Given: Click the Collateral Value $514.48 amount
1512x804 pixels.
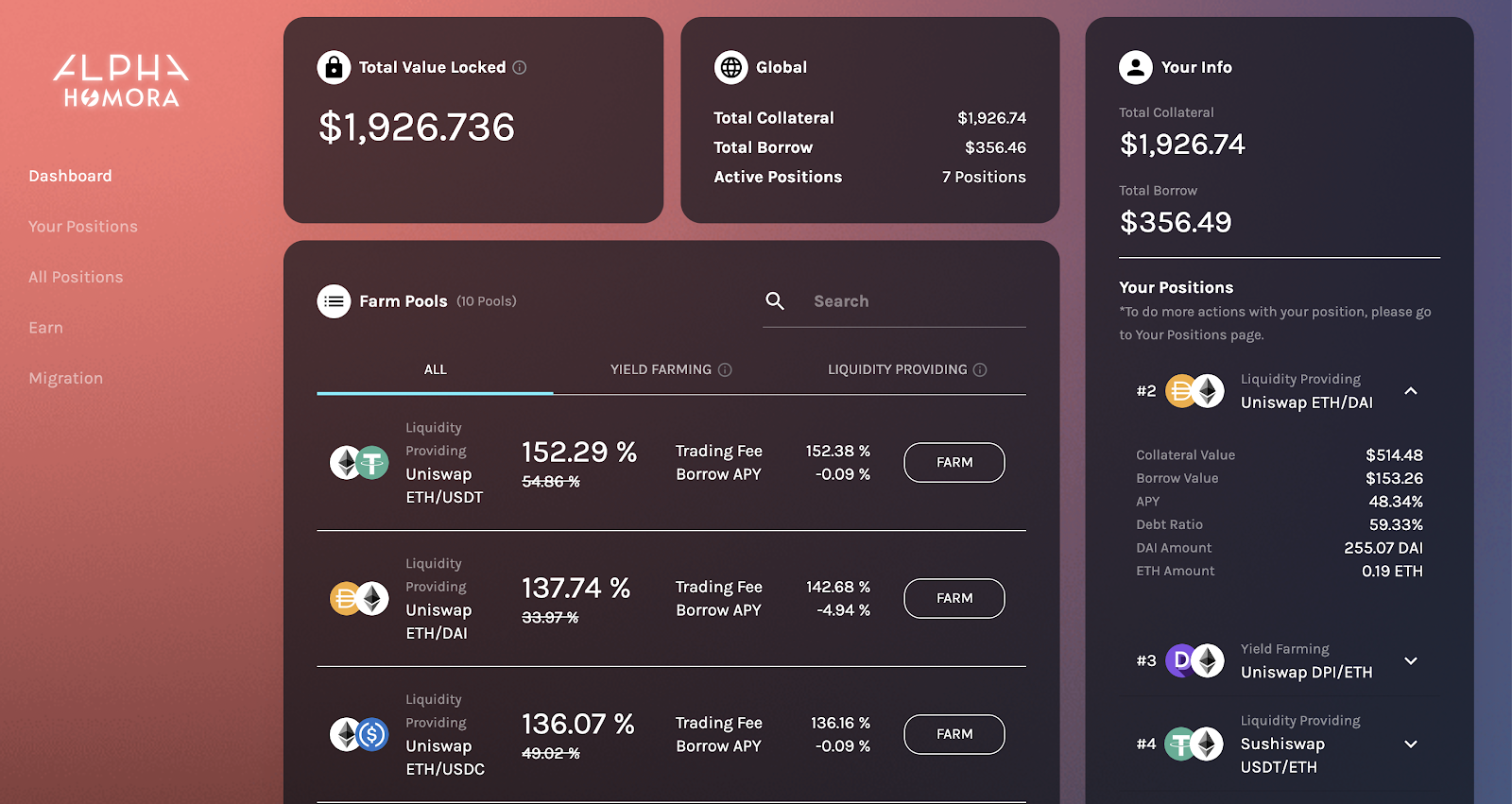Looking at the screenshot, I should pyautogui.click(x=1394, y=455).
